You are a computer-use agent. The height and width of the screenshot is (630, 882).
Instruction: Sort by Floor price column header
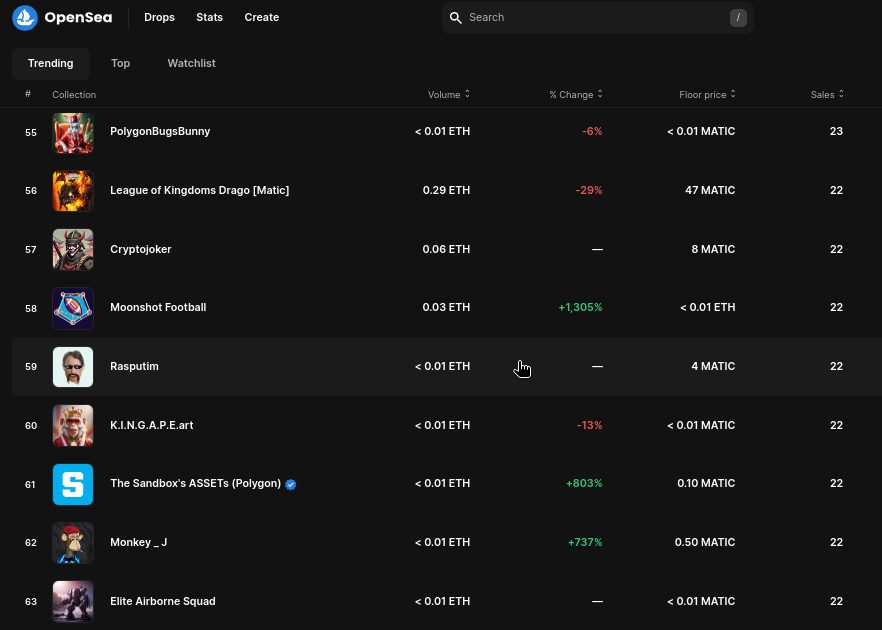click(x=707, y=94)
